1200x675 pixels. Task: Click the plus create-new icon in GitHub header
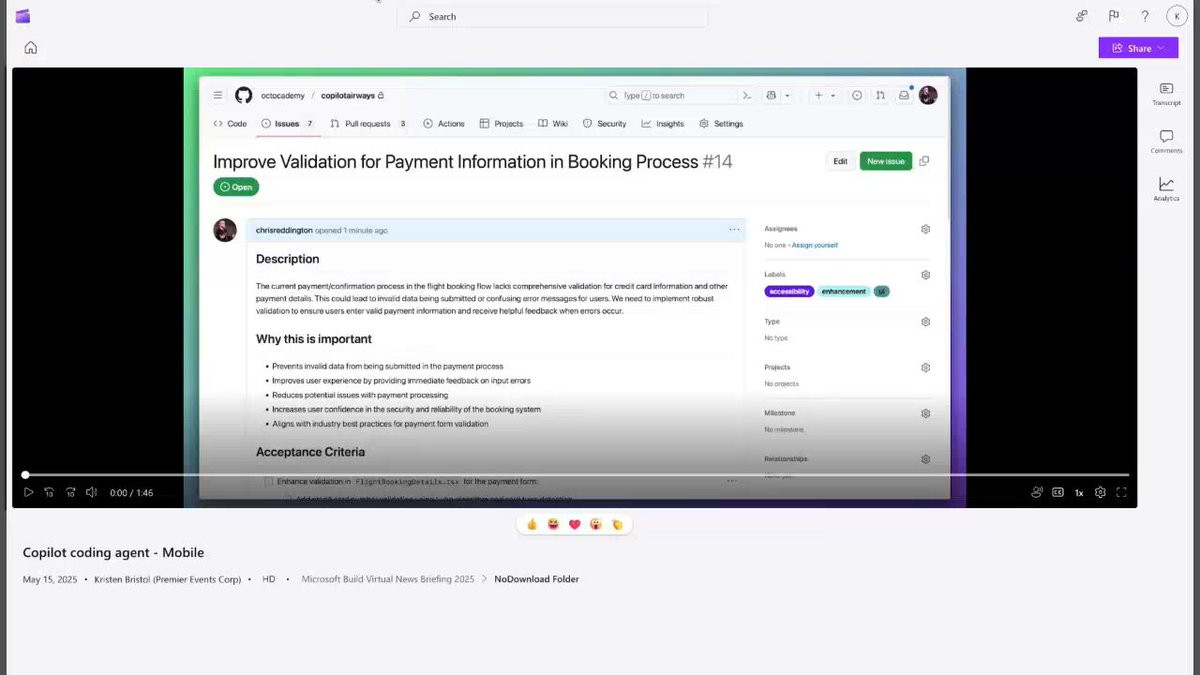(818, 95)
